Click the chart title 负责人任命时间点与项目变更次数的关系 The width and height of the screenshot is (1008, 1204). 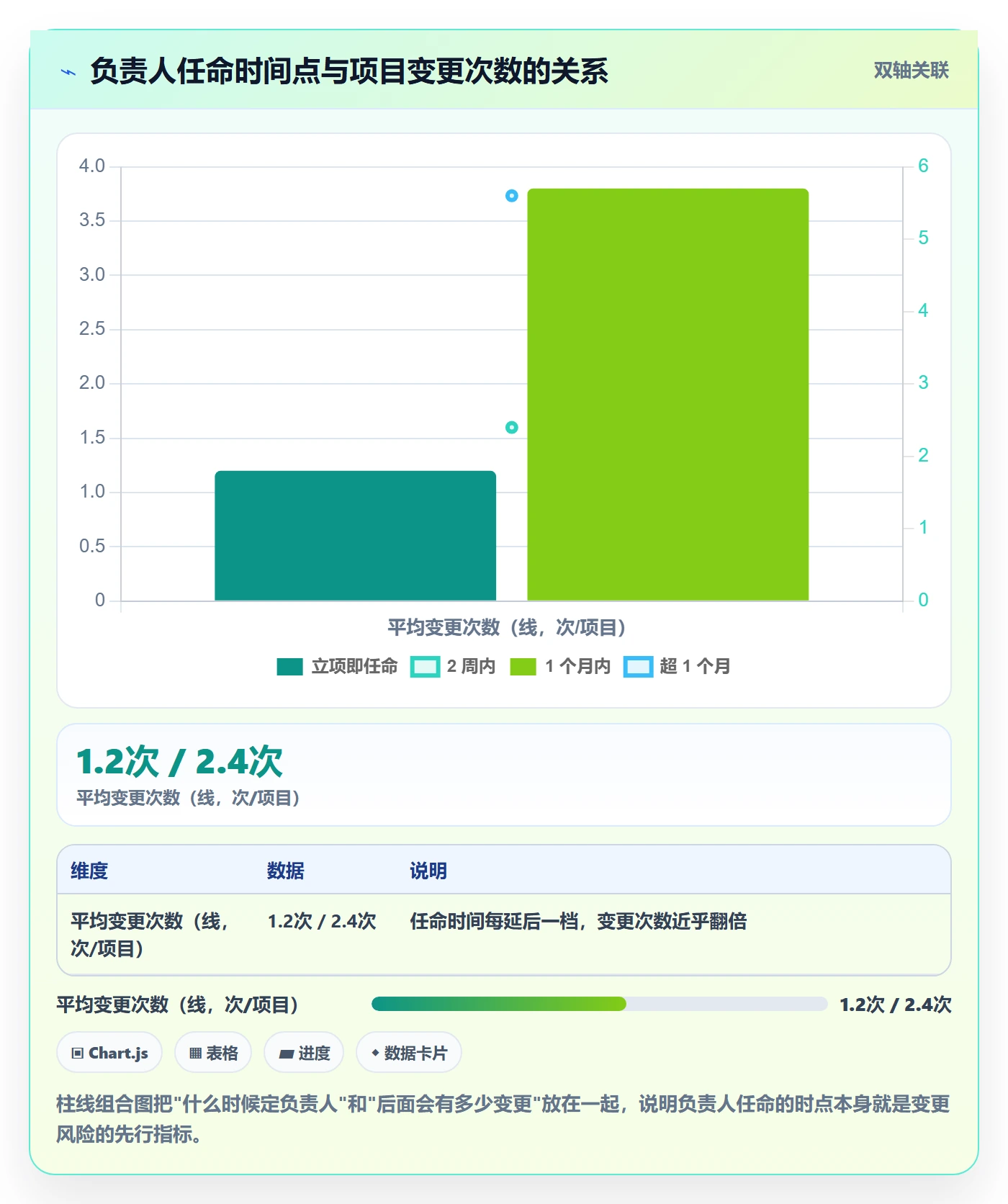point(349,71)
